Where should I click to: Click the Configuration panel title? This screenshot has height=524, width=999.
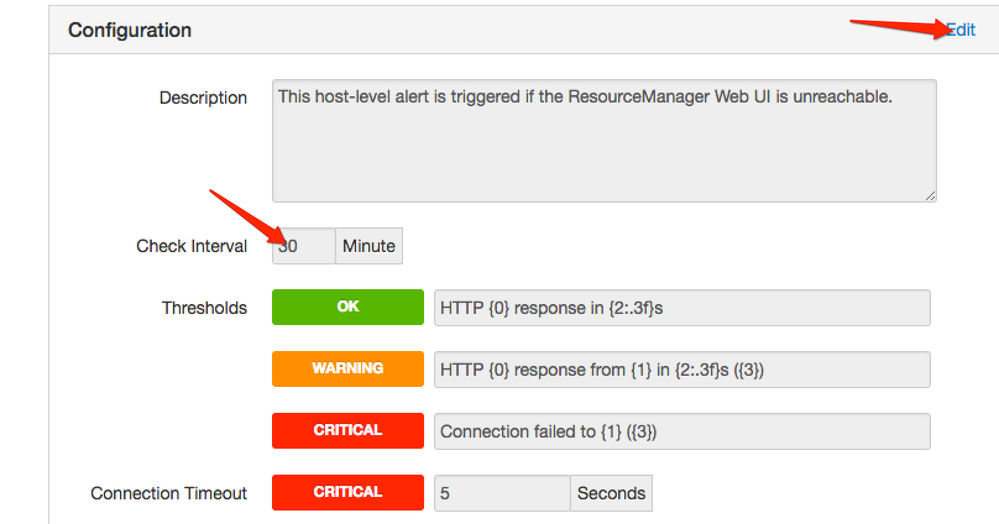click(130, 30)
